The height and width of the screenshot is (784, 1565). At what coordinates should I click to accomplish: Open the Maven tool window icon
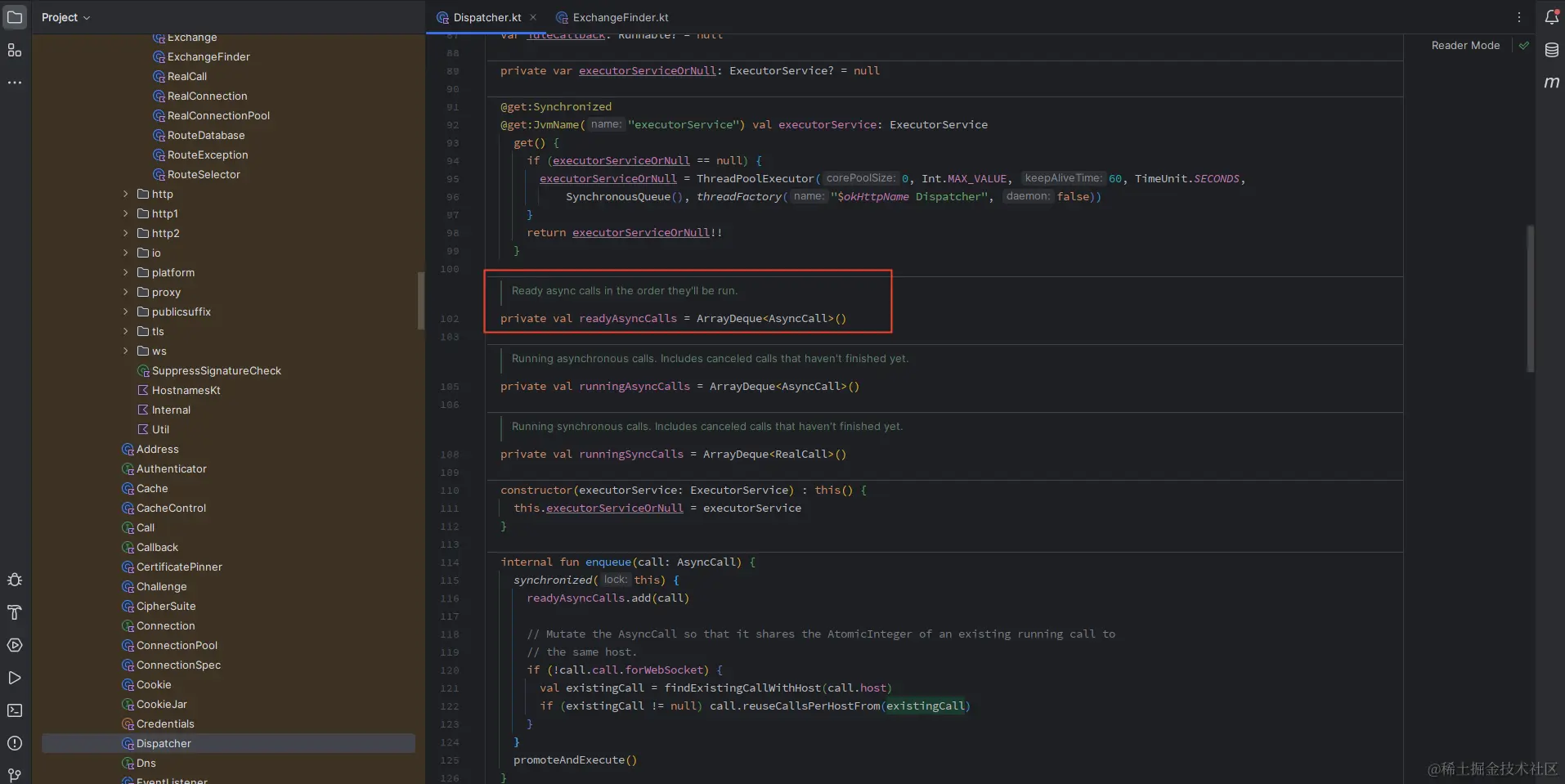pyautogui.click(x=1551, y=83)
